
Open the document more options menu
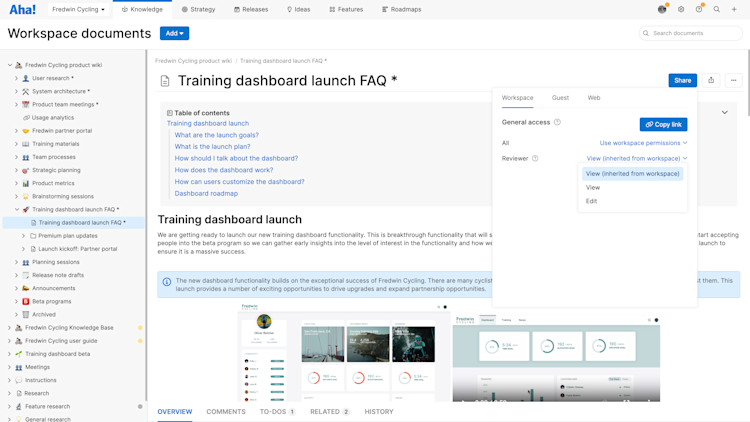(x=733, y=80)
